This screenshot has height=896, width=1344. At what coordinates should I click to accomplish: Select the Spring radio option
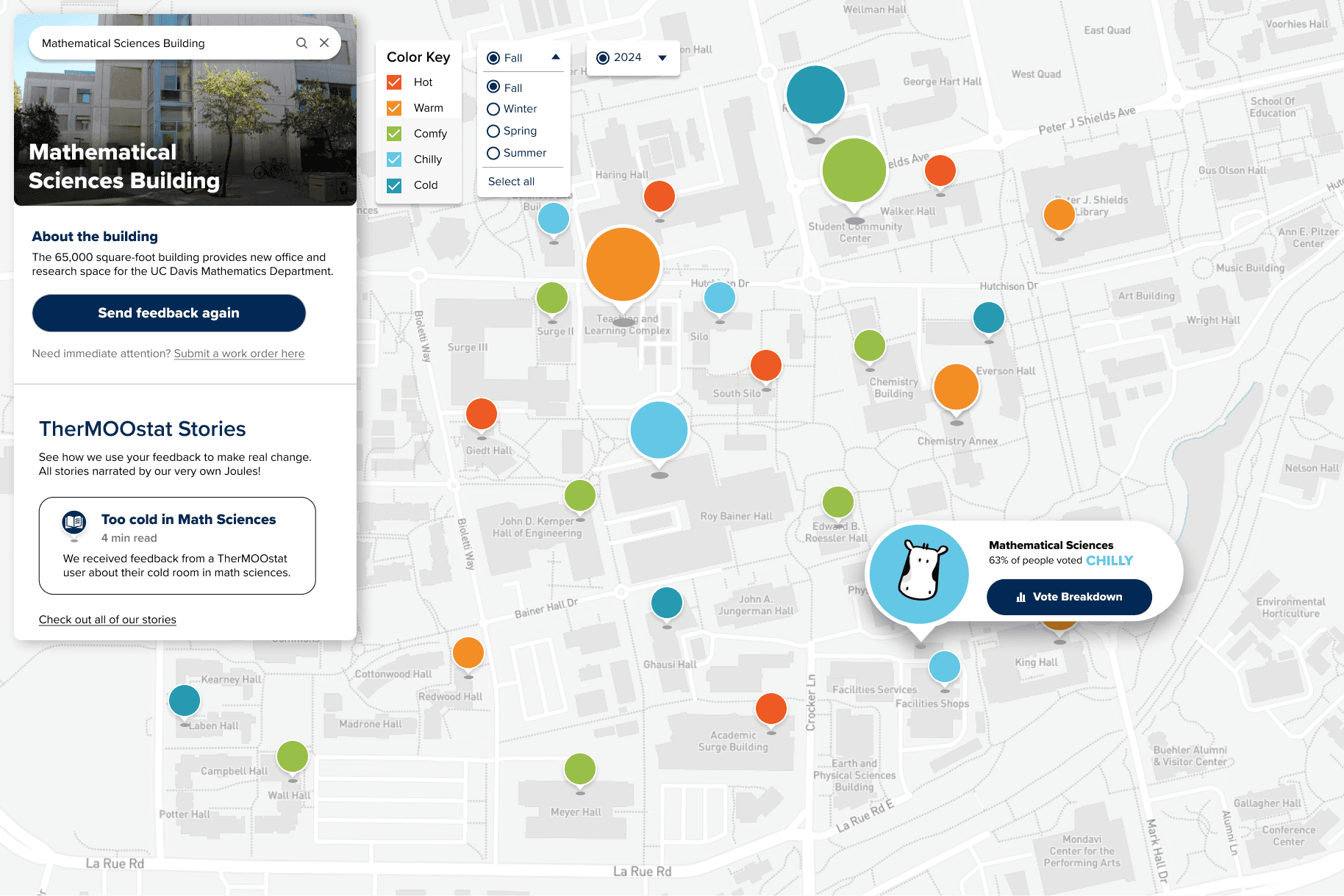493,131
